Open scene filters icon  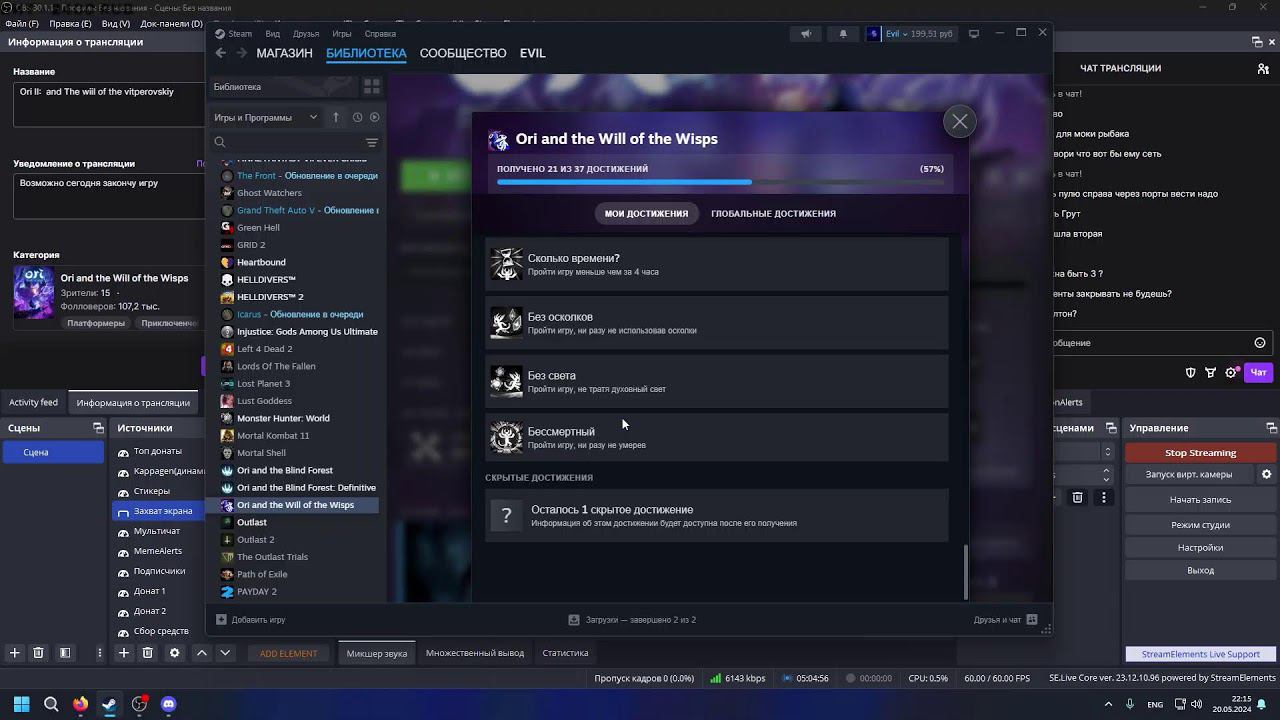click(64, 653)
